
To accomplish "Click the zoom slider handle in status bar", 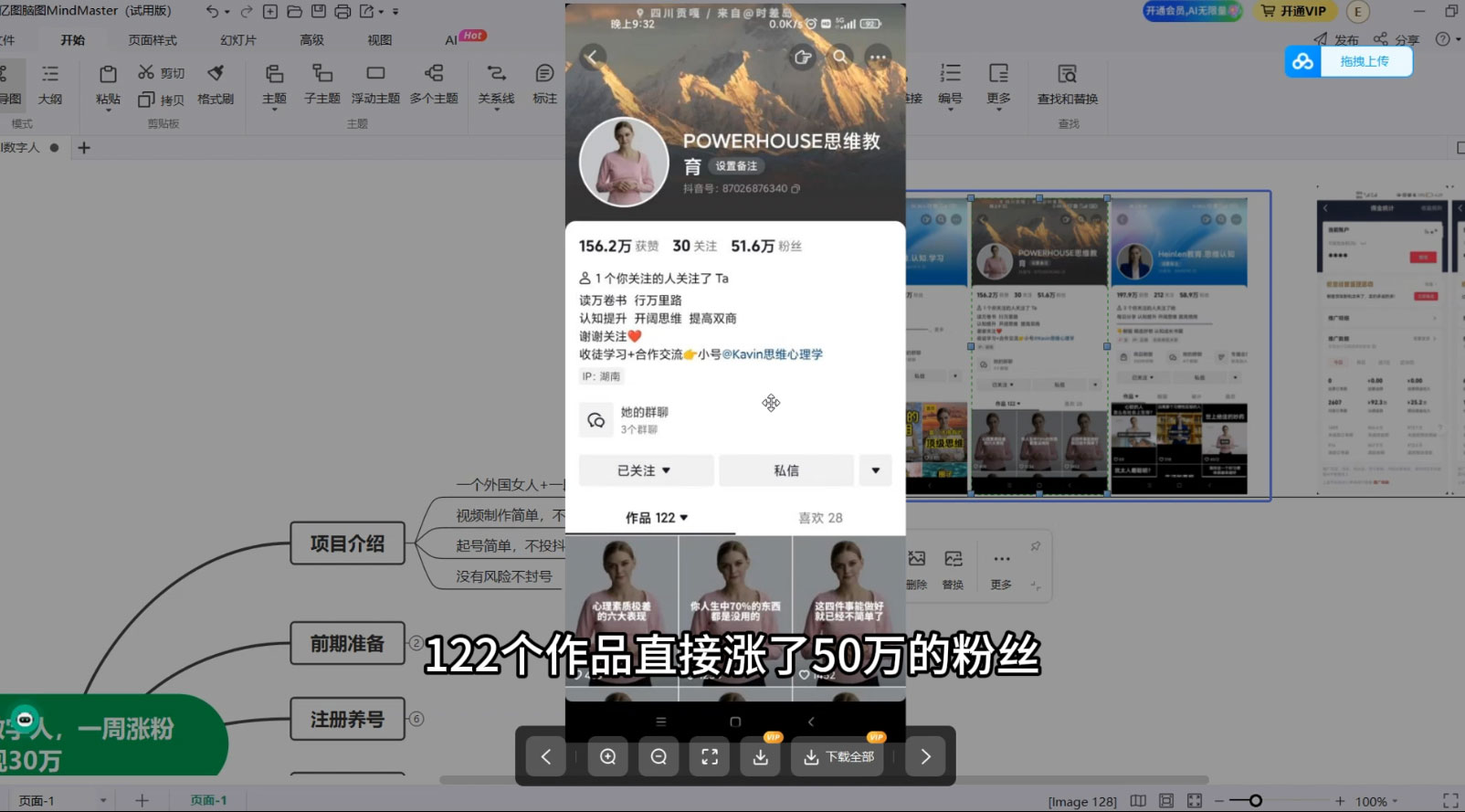I will [1256, 801].
